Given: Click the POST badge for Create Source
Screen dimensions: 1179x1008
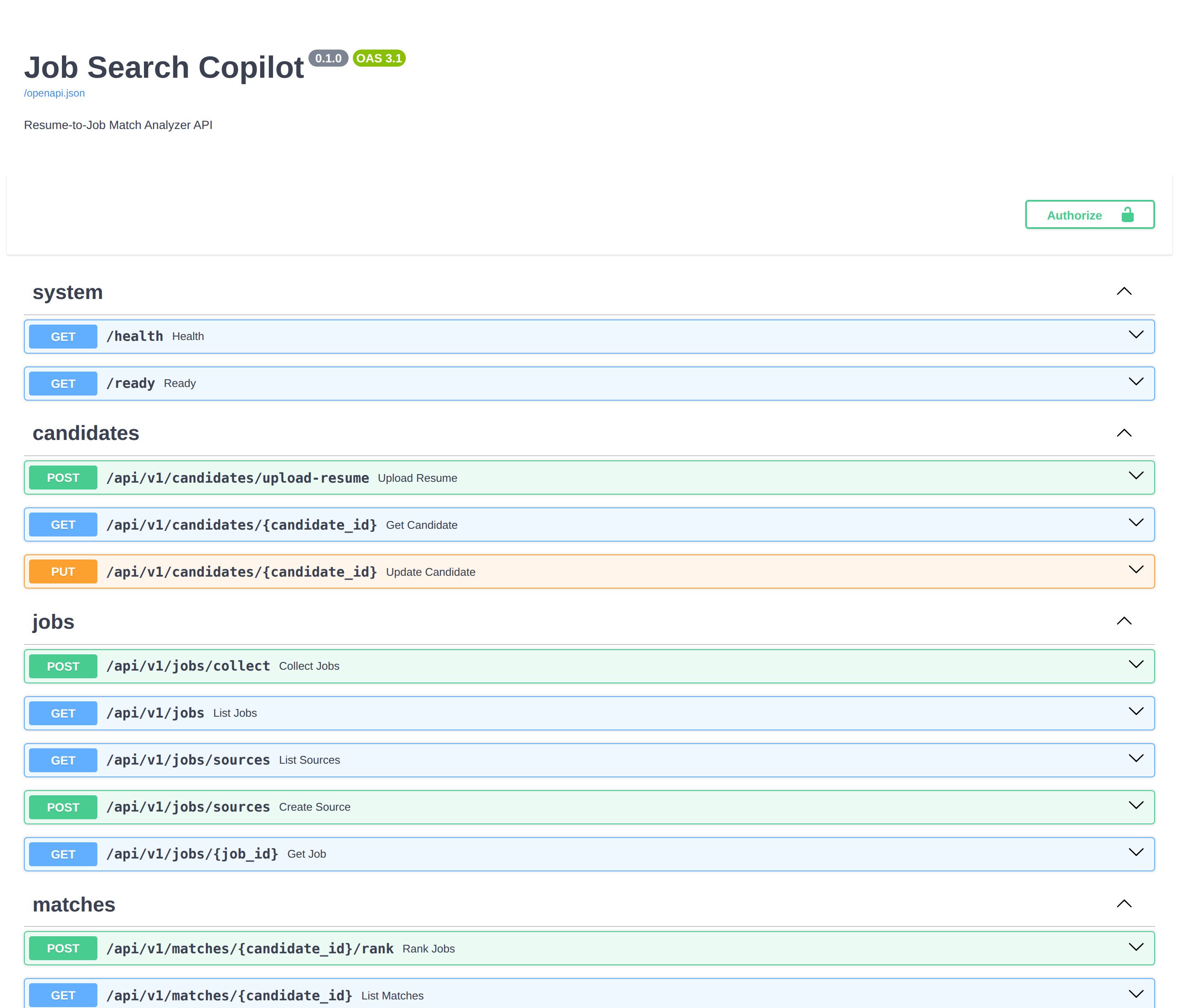Looking at the screenshot, I should (63, 807).
